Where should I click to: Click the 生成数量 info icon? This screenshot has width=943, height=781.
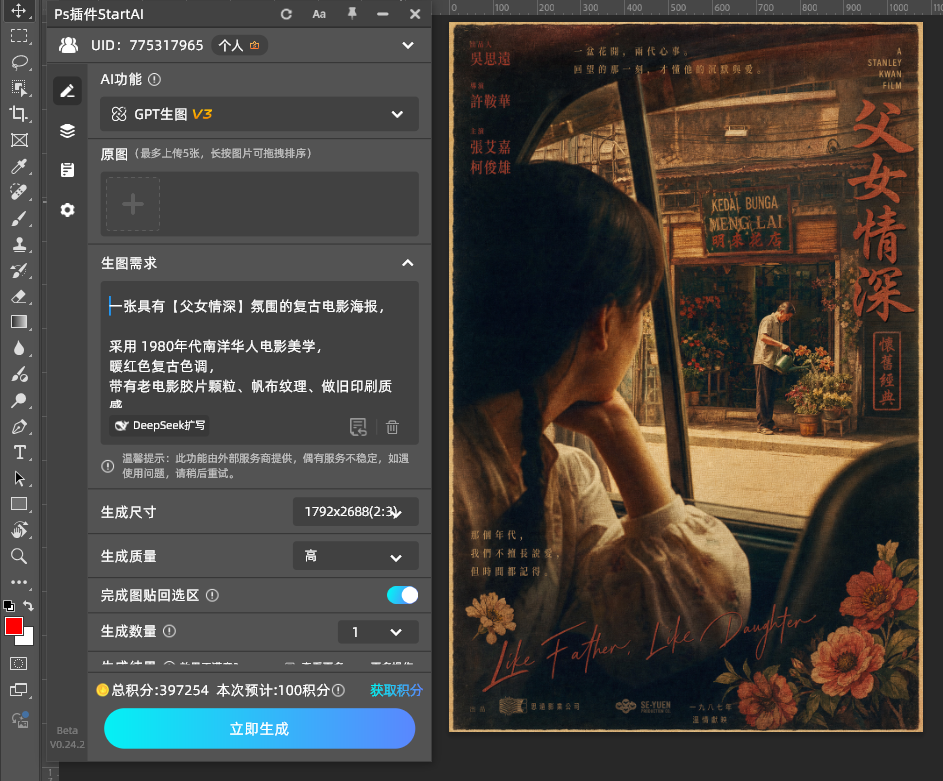pos(170,631)
